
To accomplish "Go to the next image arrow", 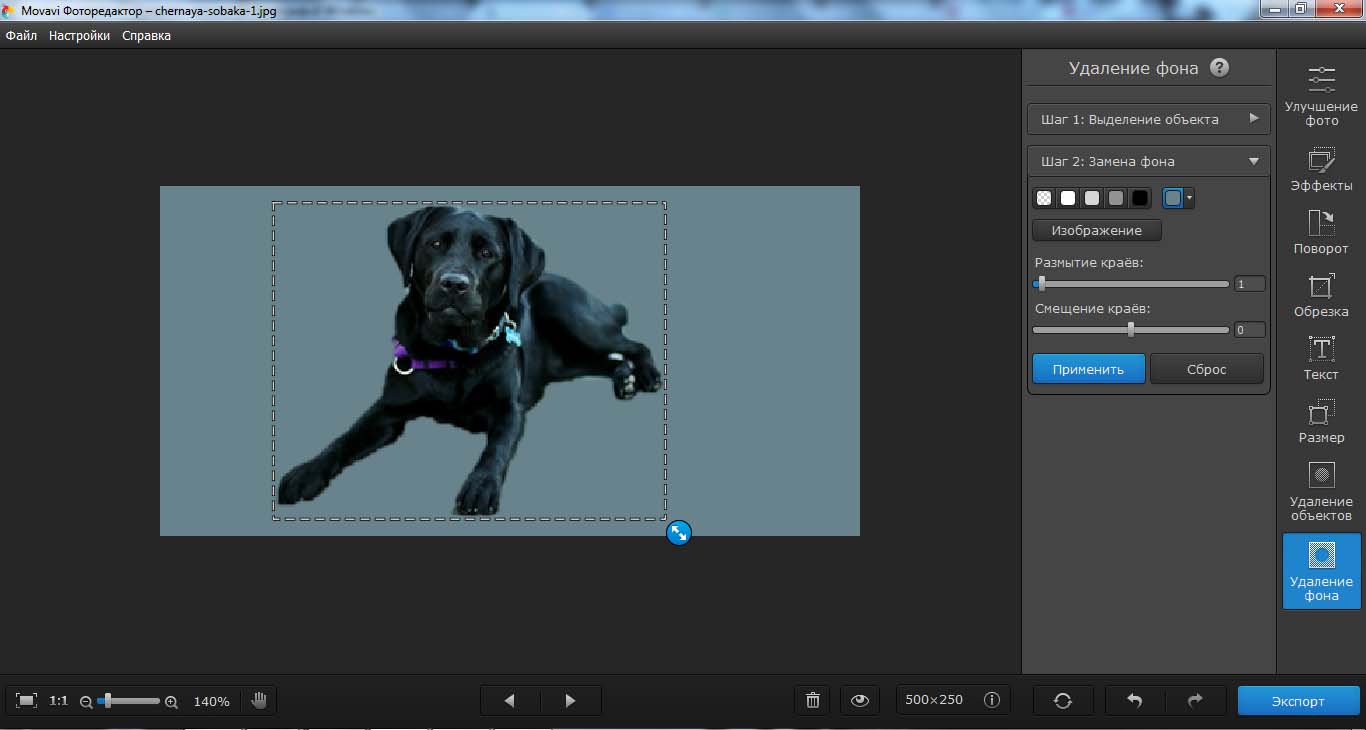I will click(570, 701).
